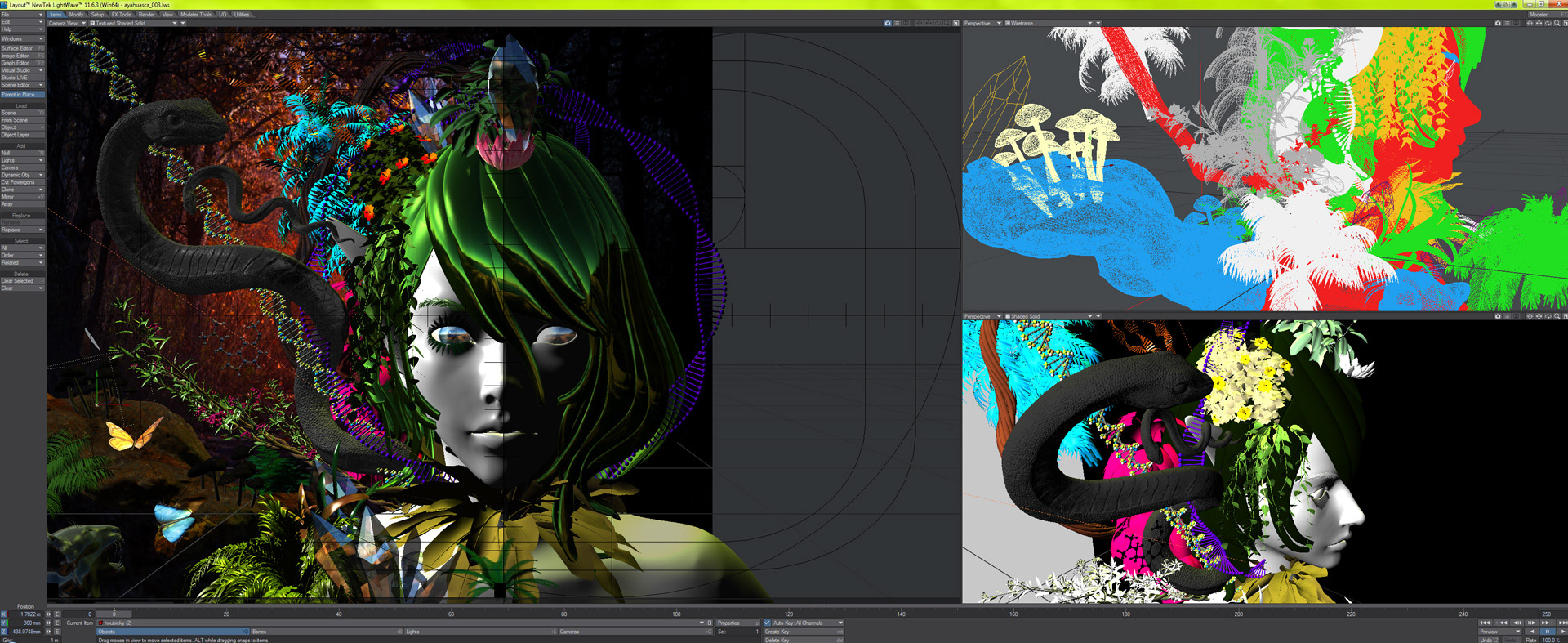The width and height of the screenshot is (1568, 643).
Task: Click list icon in Camera View viewport header
Action: pos(897,23)
